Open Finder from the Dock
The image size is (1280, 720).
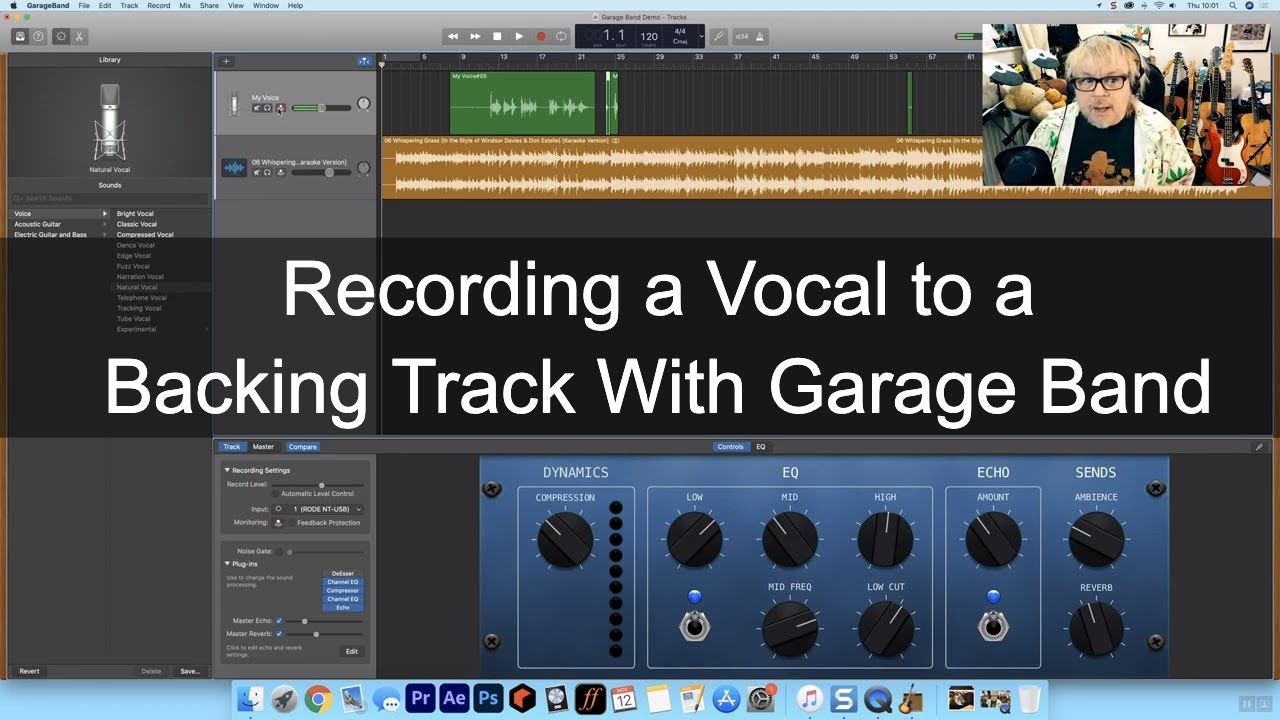250,698
